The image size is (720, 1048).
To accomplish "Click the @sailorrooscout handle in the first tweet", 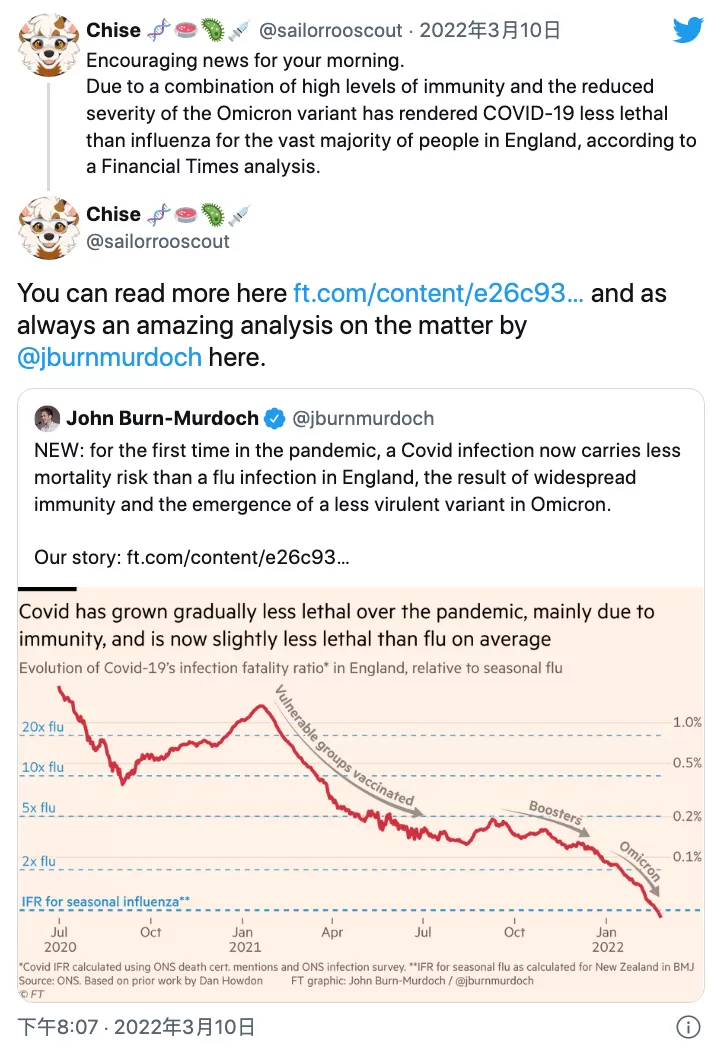I will [x=331, y=30].
